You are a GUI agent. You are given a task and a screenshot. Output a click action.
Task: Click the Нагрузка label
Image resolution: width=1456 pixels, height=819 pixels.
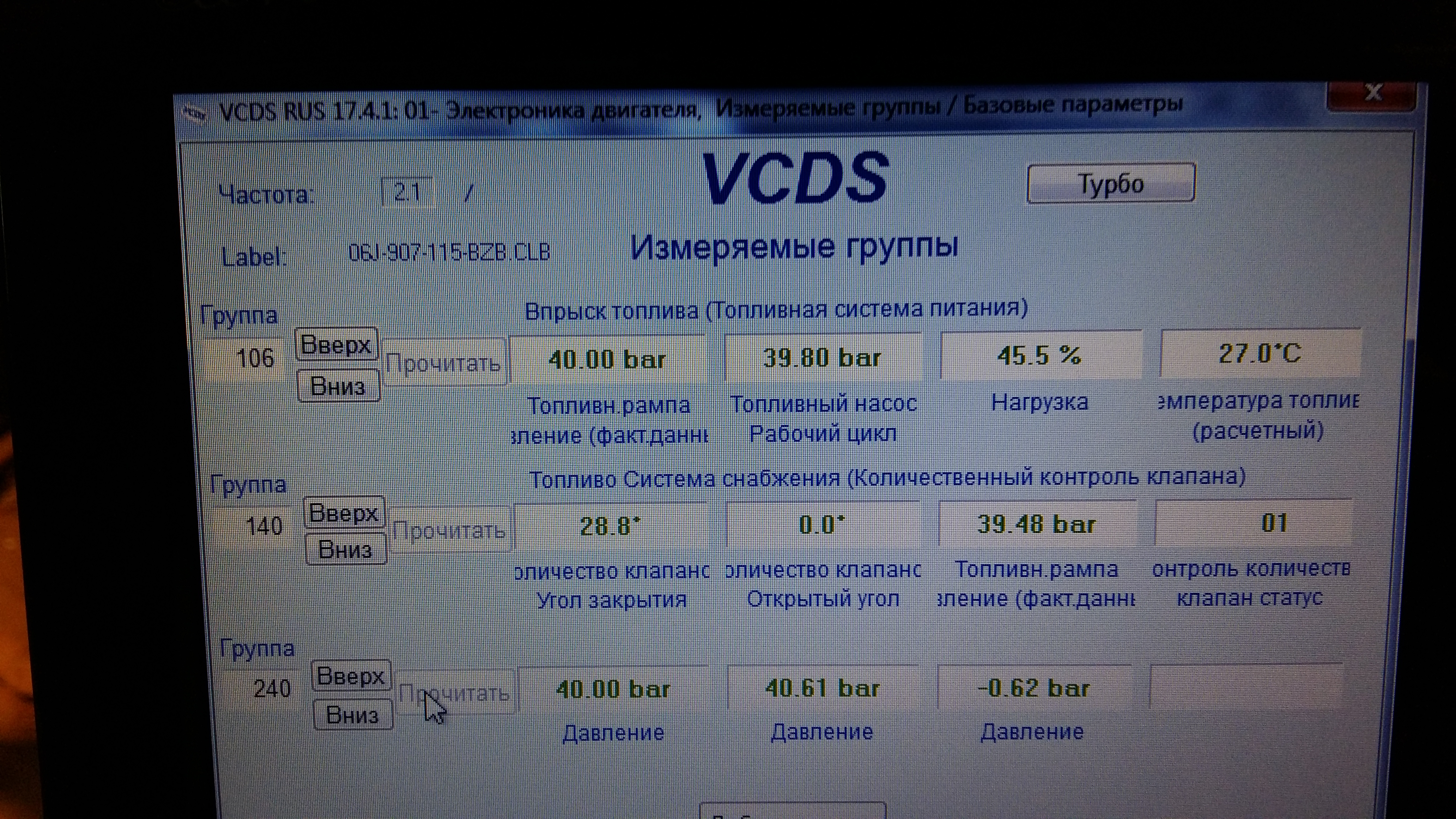pos(1040,402)
